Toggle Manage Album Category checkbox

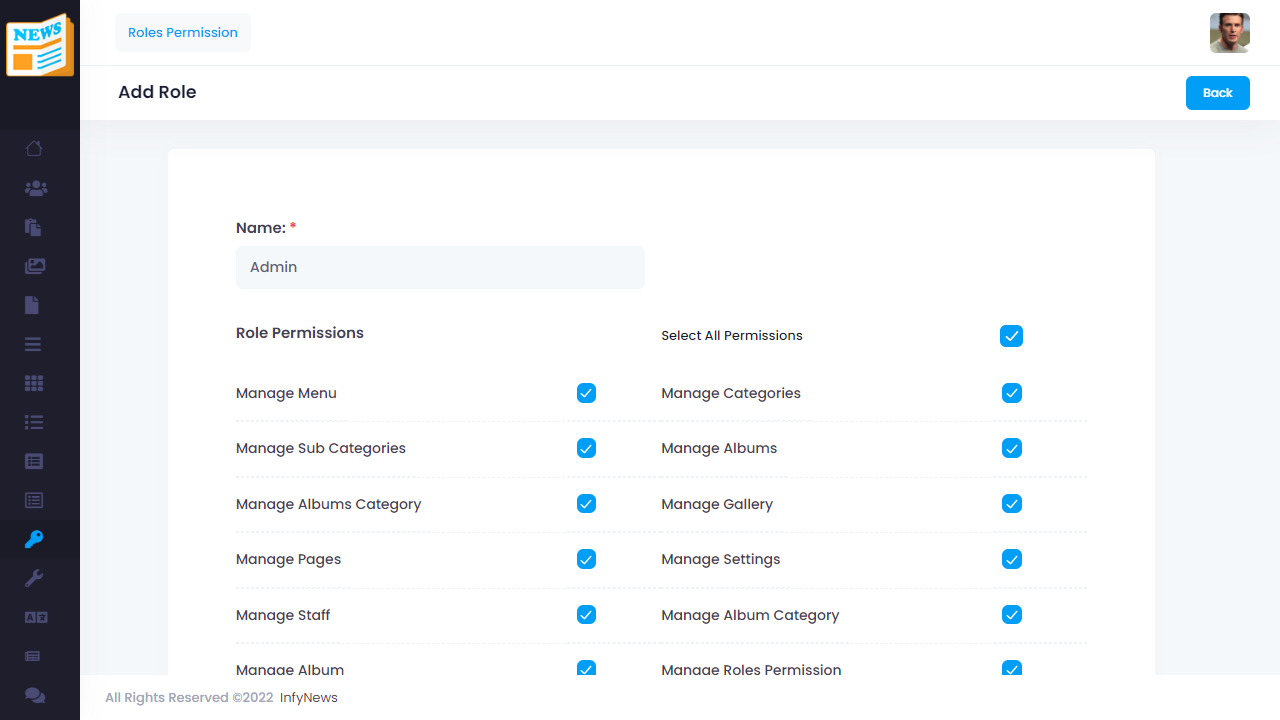click(1012, 615)
